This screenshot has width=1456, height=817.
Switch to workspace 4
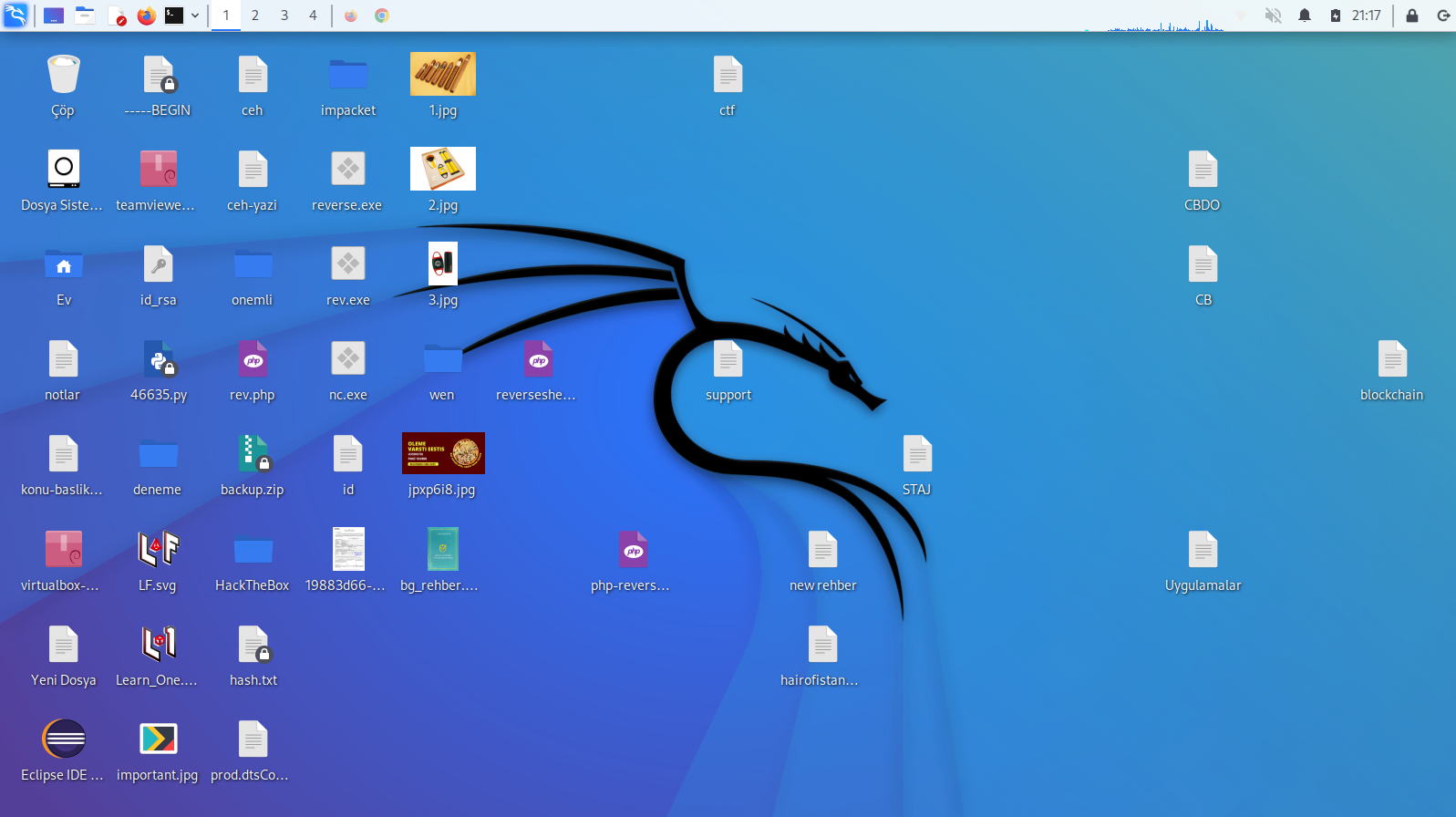coord(313,16)
